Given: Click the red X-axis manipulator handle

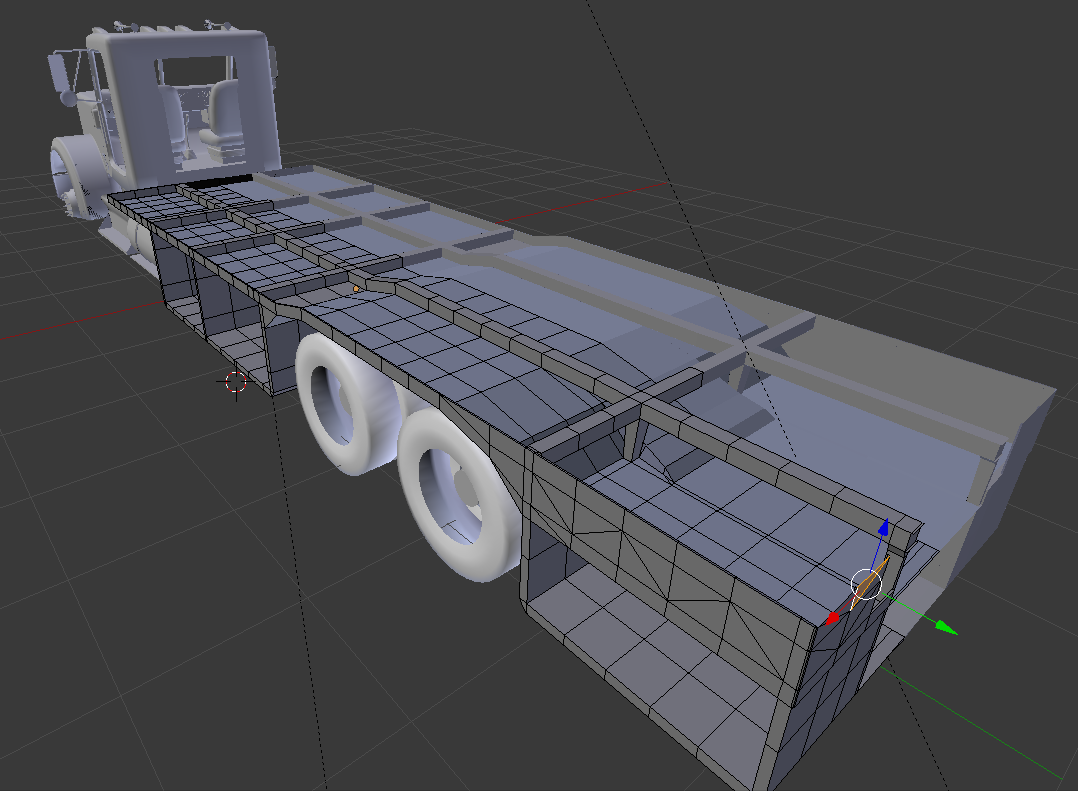Looking at the screenshot, I should (x=833, y=619).
